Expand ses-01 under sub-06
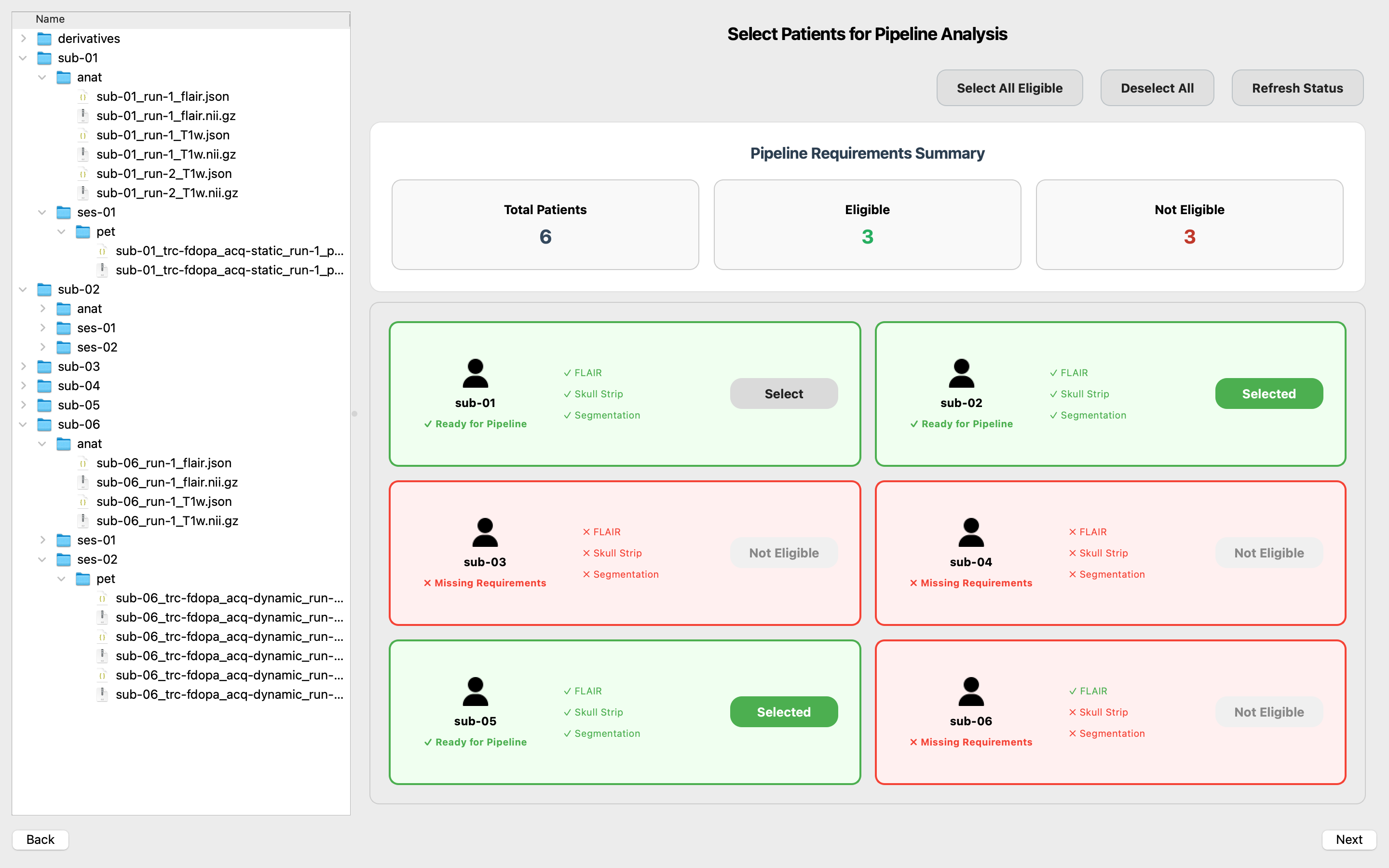Screen dimensions: 1389x868 coord(43,540)
